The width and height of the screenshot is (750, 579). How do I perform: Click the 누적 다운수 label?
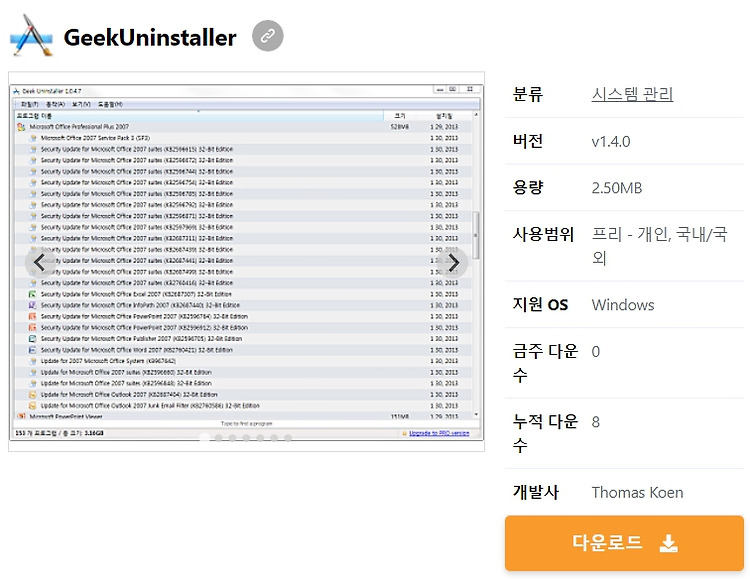coord(545,433)
